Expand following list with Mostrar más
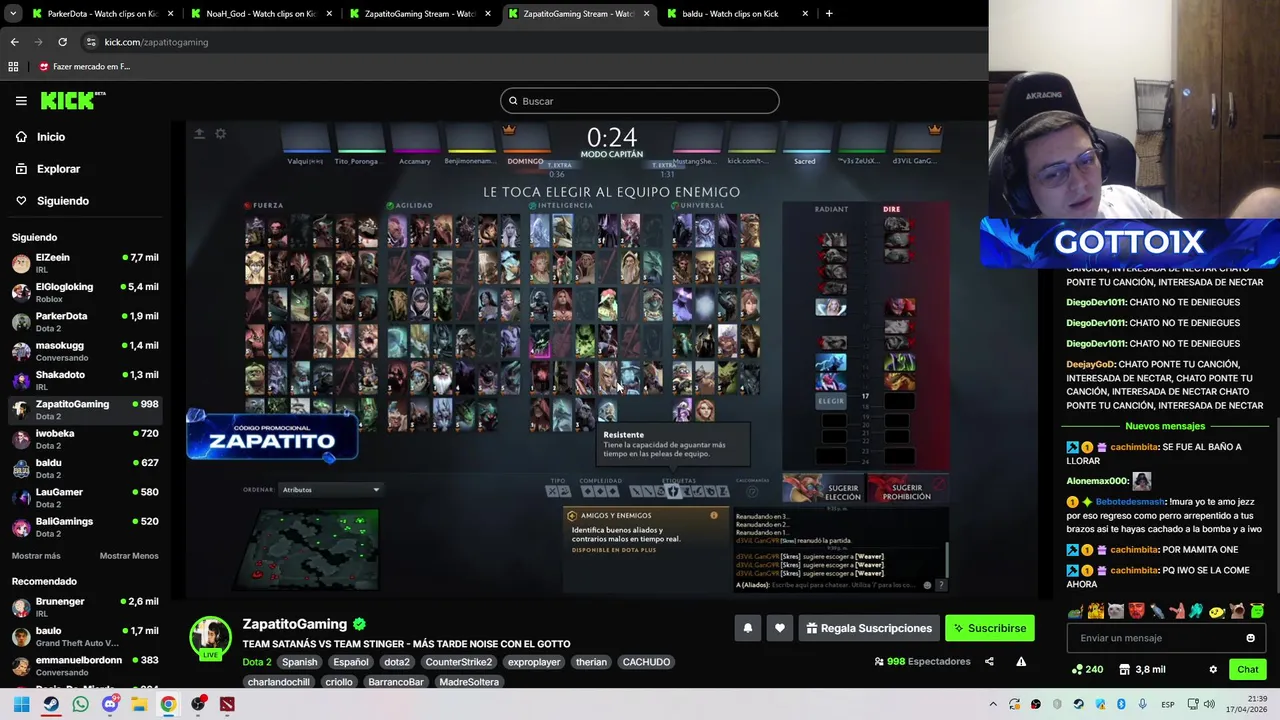Image resolution: width=1280 pixels, height=720 pixels. click(36, 556)
